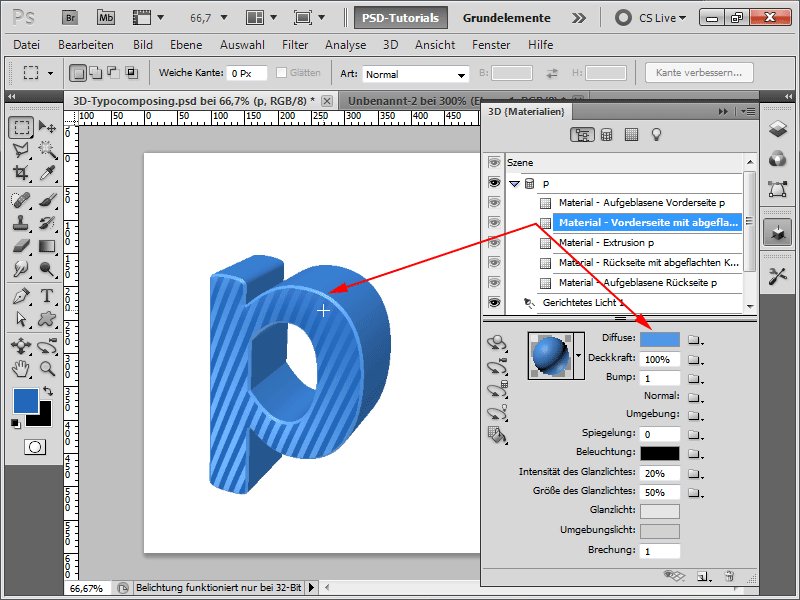This screenshot has width=800, height=600.
Task: Enable the Glätten checkbox
Action: (281, 73)
